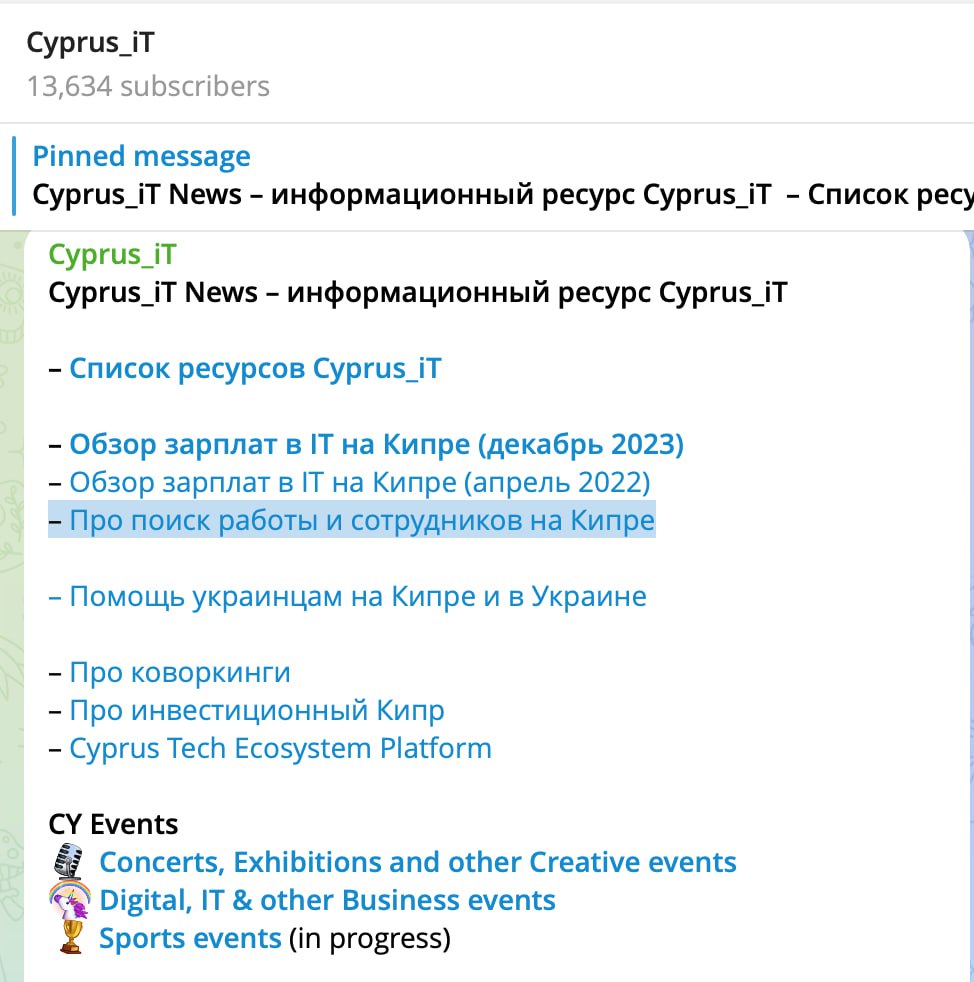The image size is (974, 982).
Task: Click the bold Cyprus_iT News message title
Action: tap(418, 292)
